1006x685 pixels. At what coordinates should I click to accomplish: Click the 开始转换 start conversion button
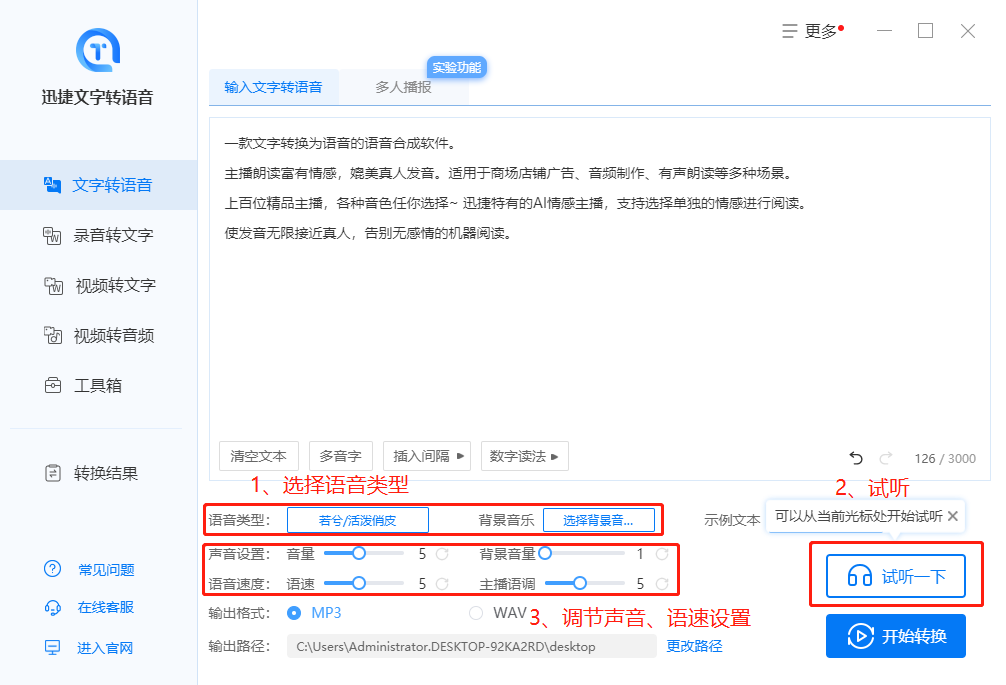(896, 636)
